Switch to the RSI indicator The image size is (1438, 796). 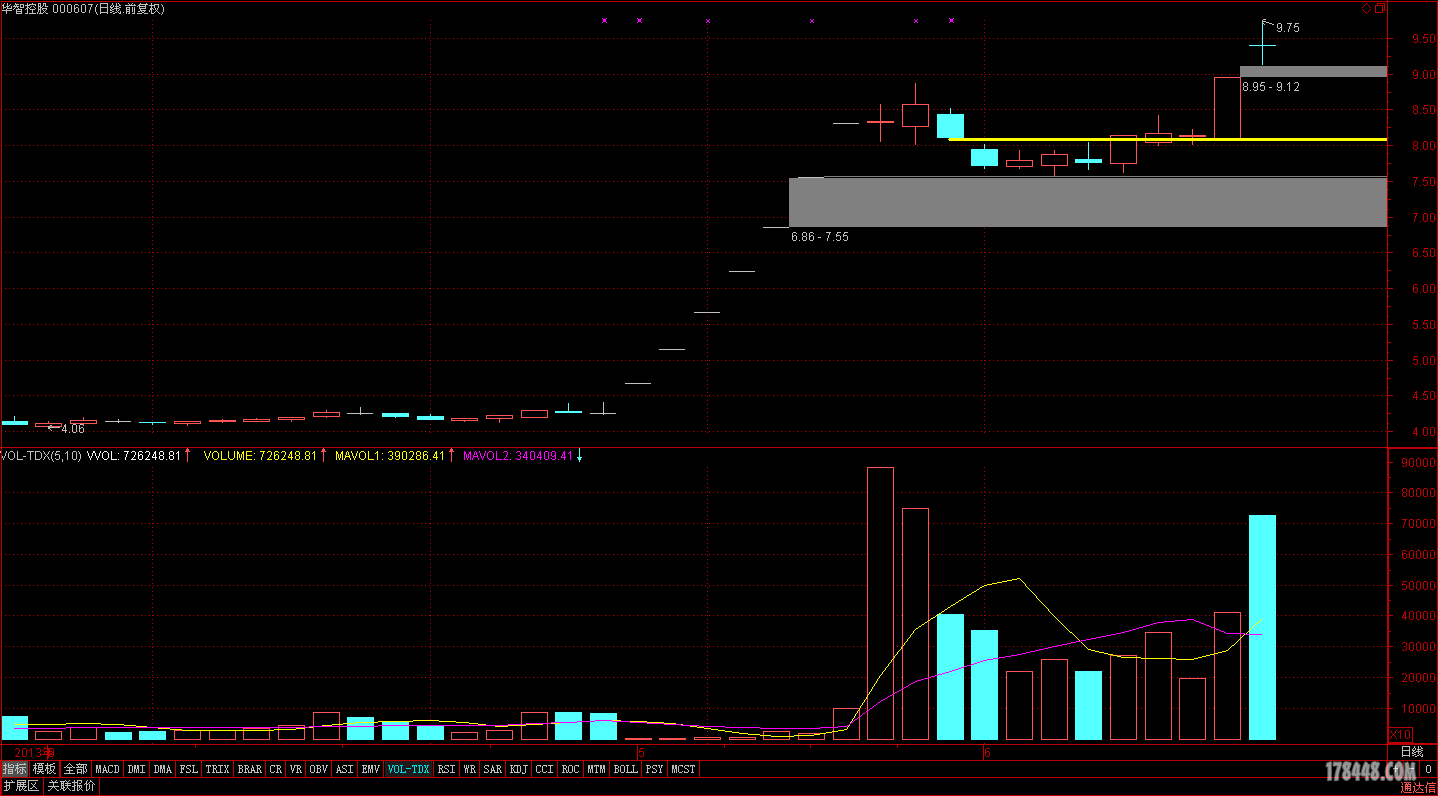446,769
